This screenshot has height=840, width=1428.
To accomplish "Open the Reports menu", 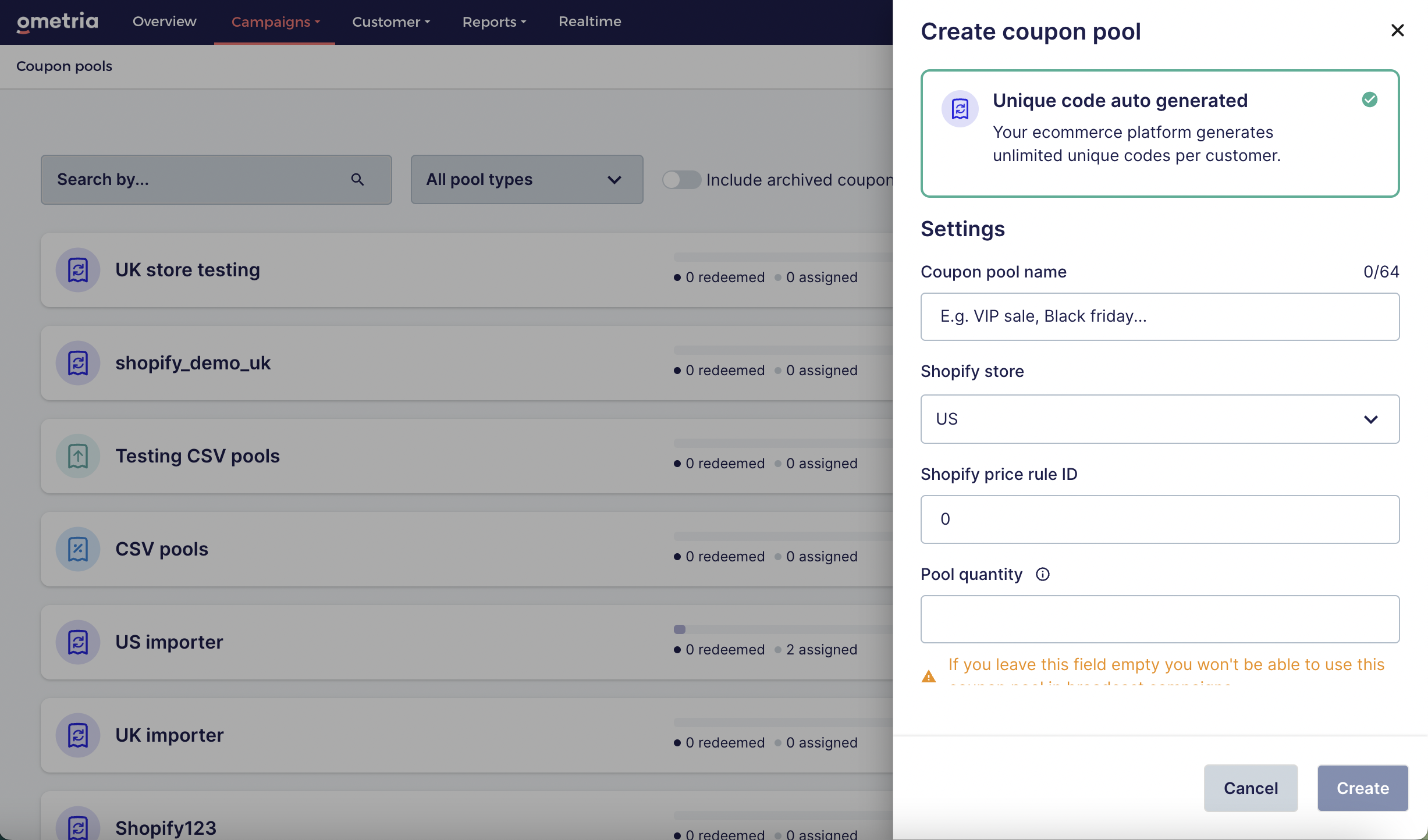I will click(494, 22).
